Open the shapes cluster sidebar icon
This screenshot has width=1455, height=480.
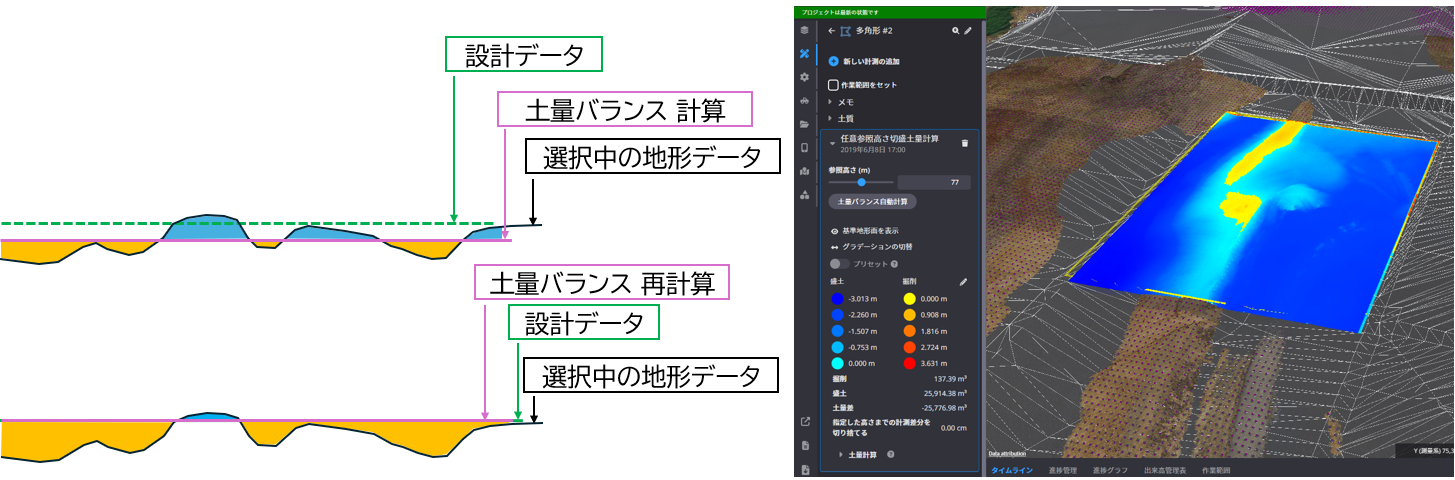tap(804, 195)
